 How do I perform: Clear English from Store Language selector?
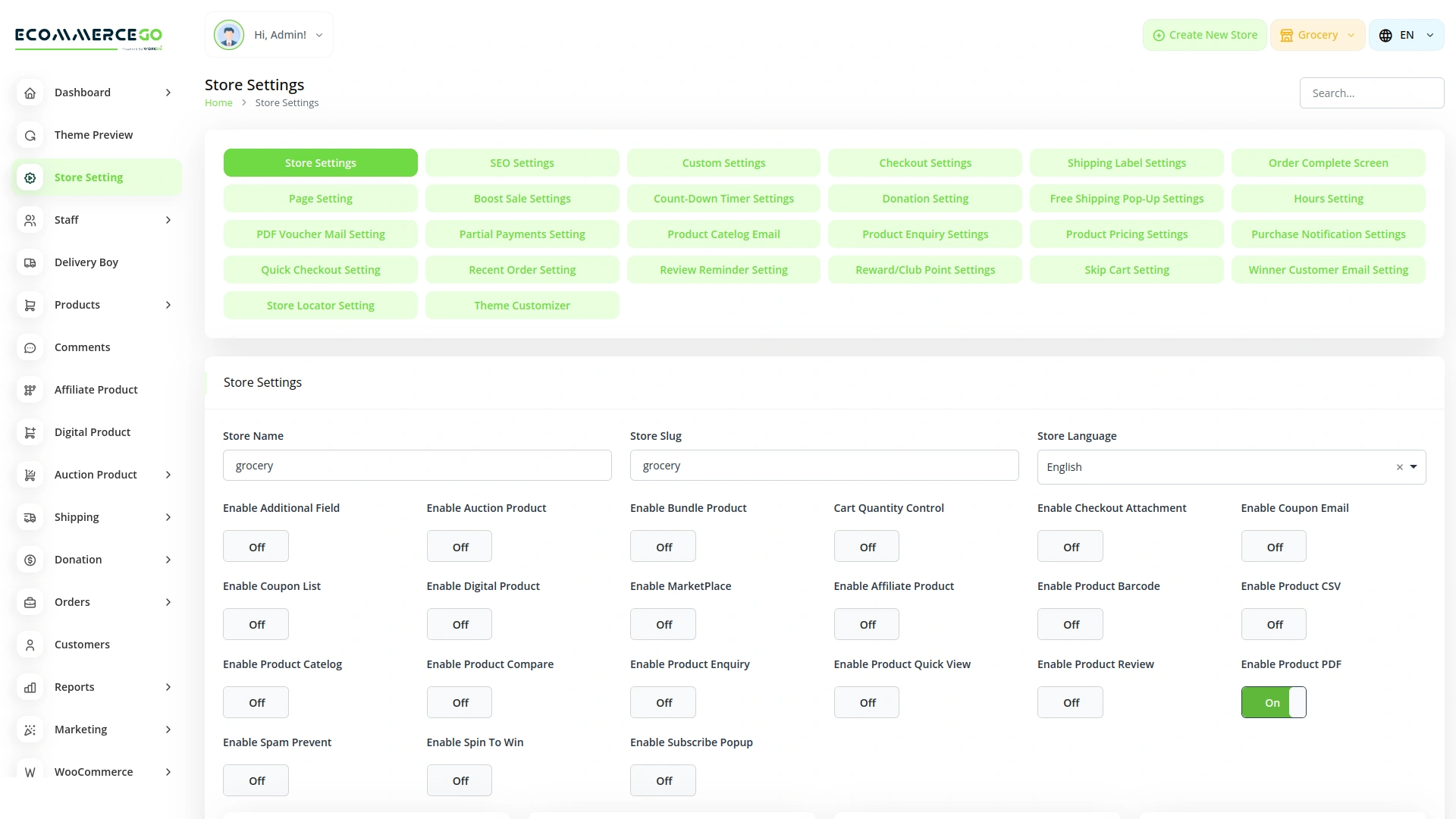[x=1399, y=467]
